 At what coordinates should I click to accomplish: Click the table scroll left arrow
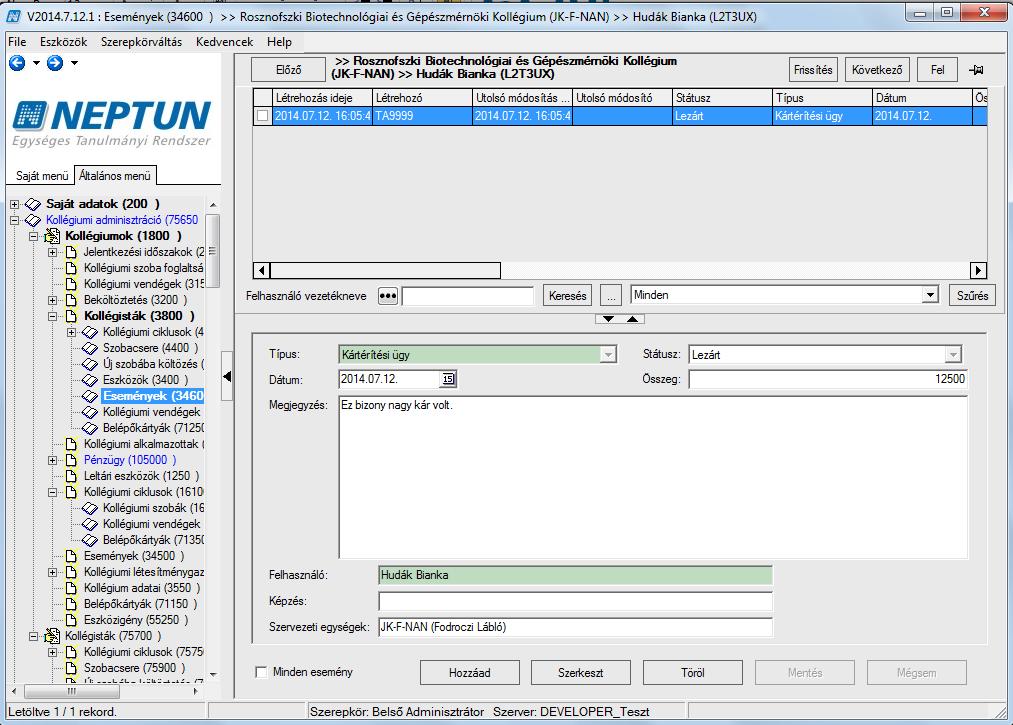[x=261, y=270]
